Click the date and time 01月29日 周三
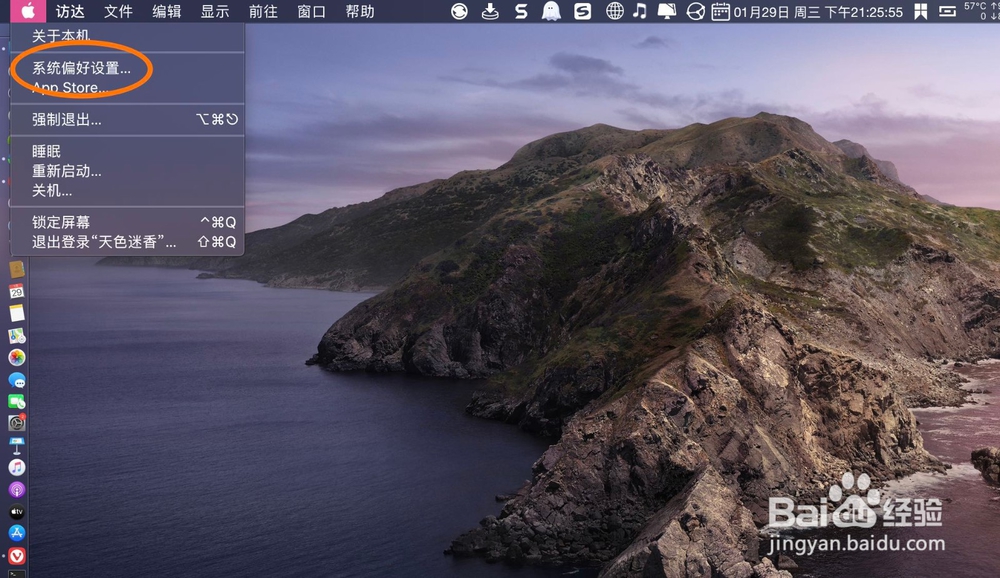Image resolution: width=1000 pixels, height=578 pixels. (x=818, y=11)
